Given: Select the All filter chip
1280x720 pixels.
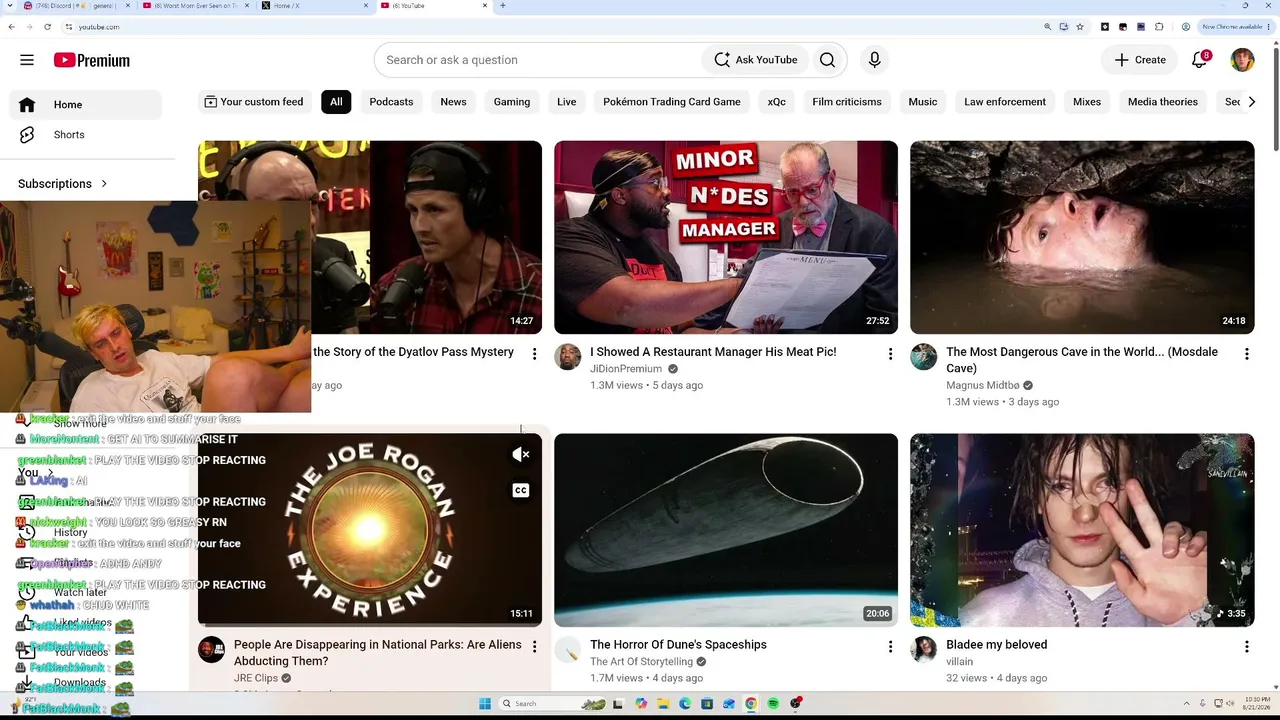Looking at the screenshot, I should point(336,102).
